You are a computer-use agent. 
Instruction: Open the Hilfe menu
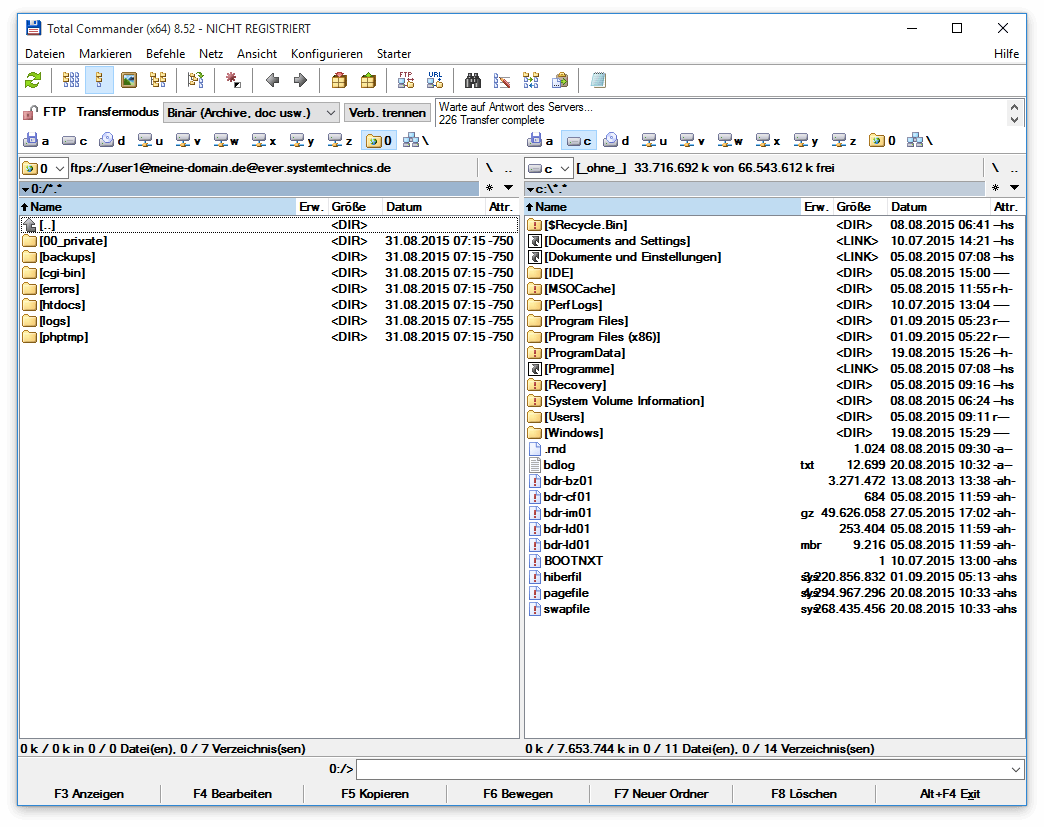(x=1007, y=54)
